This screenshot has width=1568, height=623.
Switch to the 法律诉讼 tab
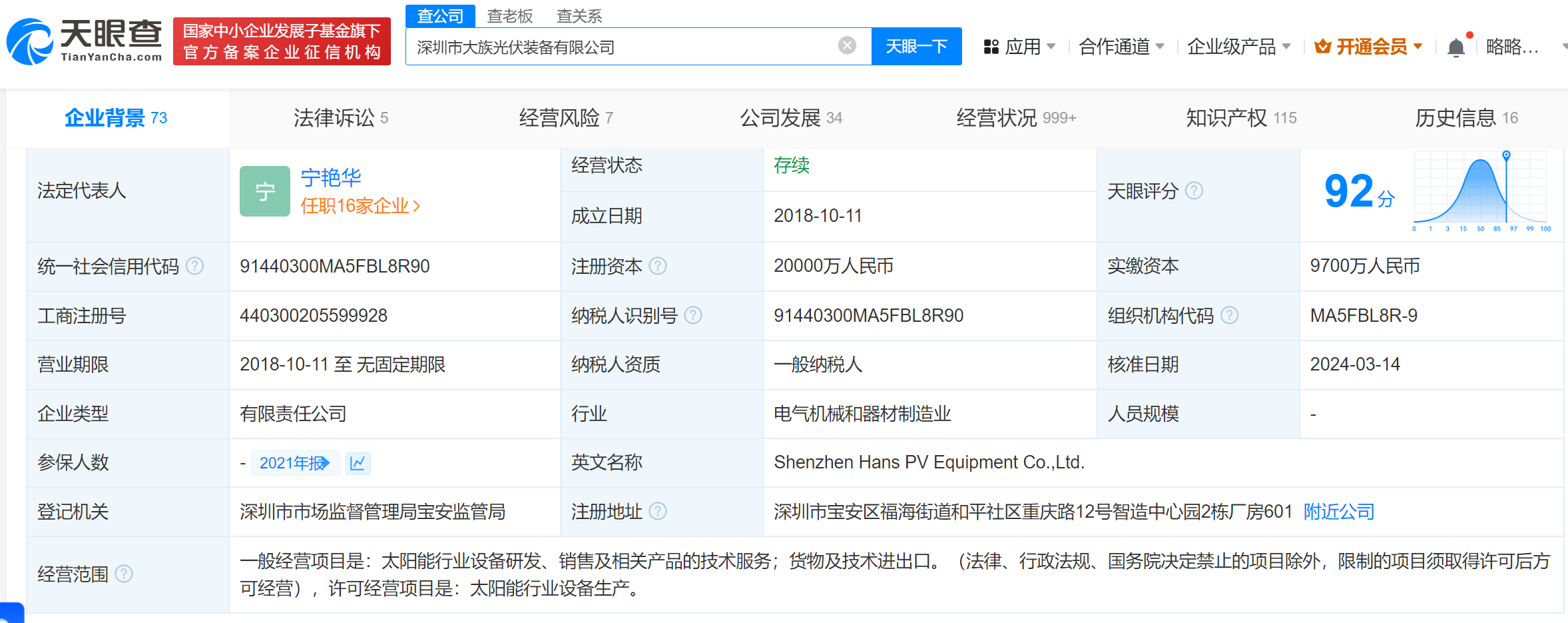pyautogui.click(x=340, y=118)
